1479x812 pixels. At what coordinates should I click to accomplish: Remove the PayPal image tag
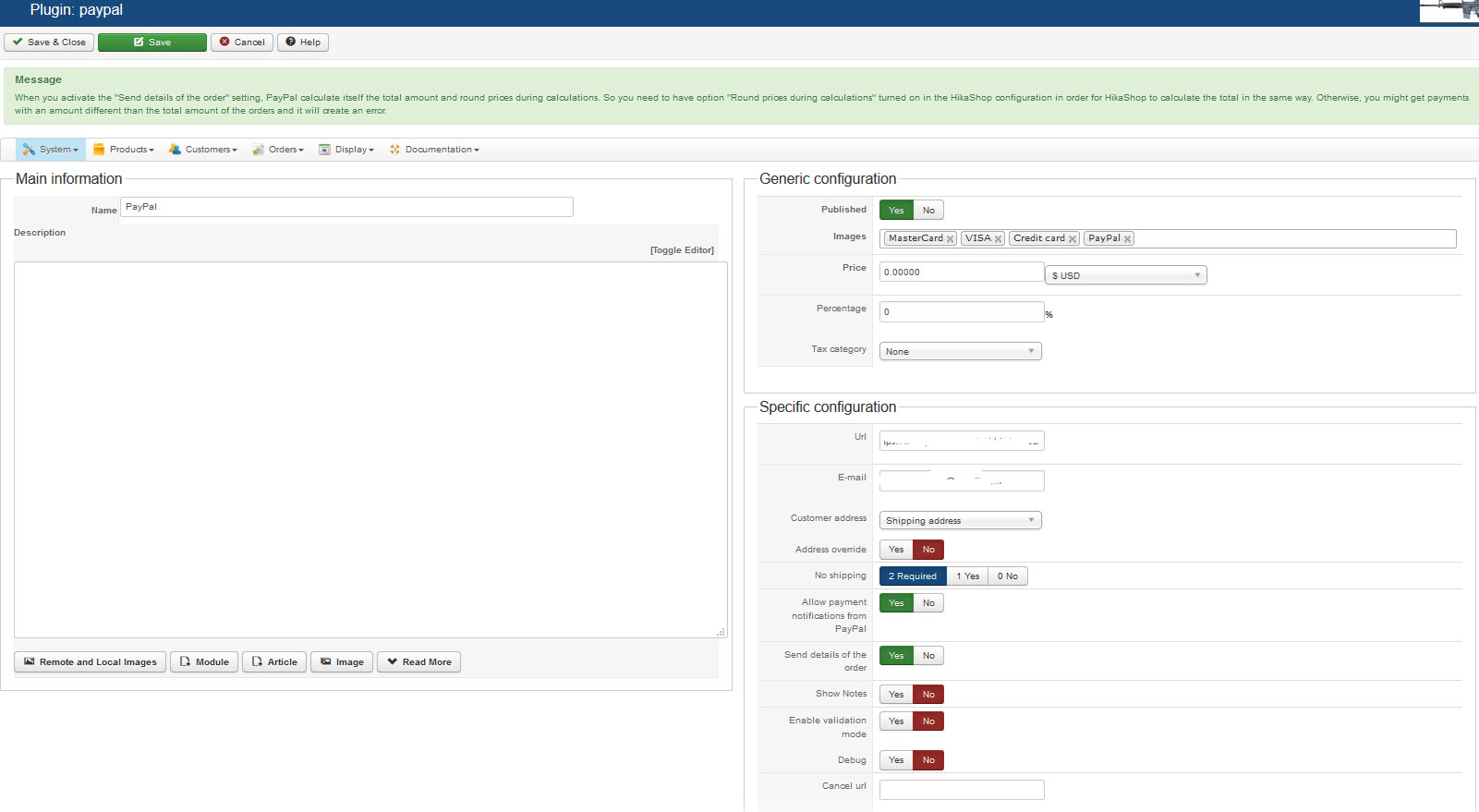(1127, 239)
